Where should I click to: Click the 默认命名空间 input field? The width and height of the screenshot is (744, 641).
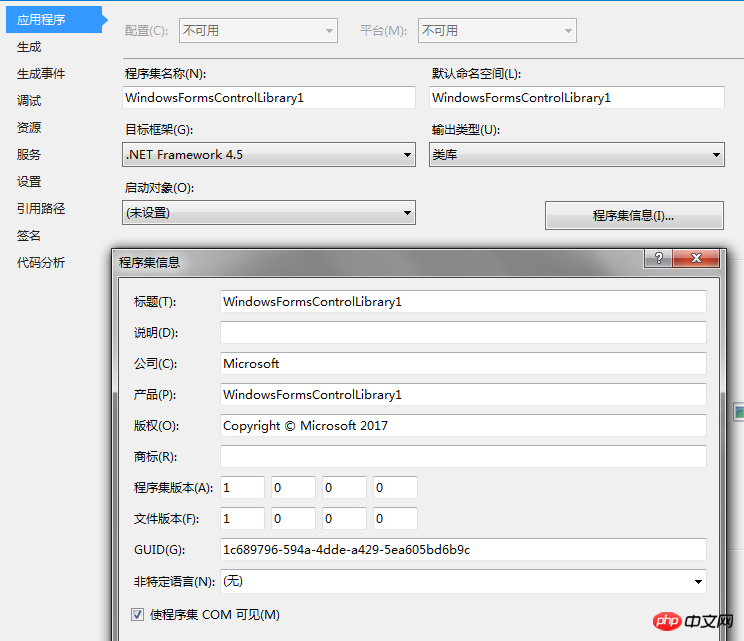(x=577, y=98)
